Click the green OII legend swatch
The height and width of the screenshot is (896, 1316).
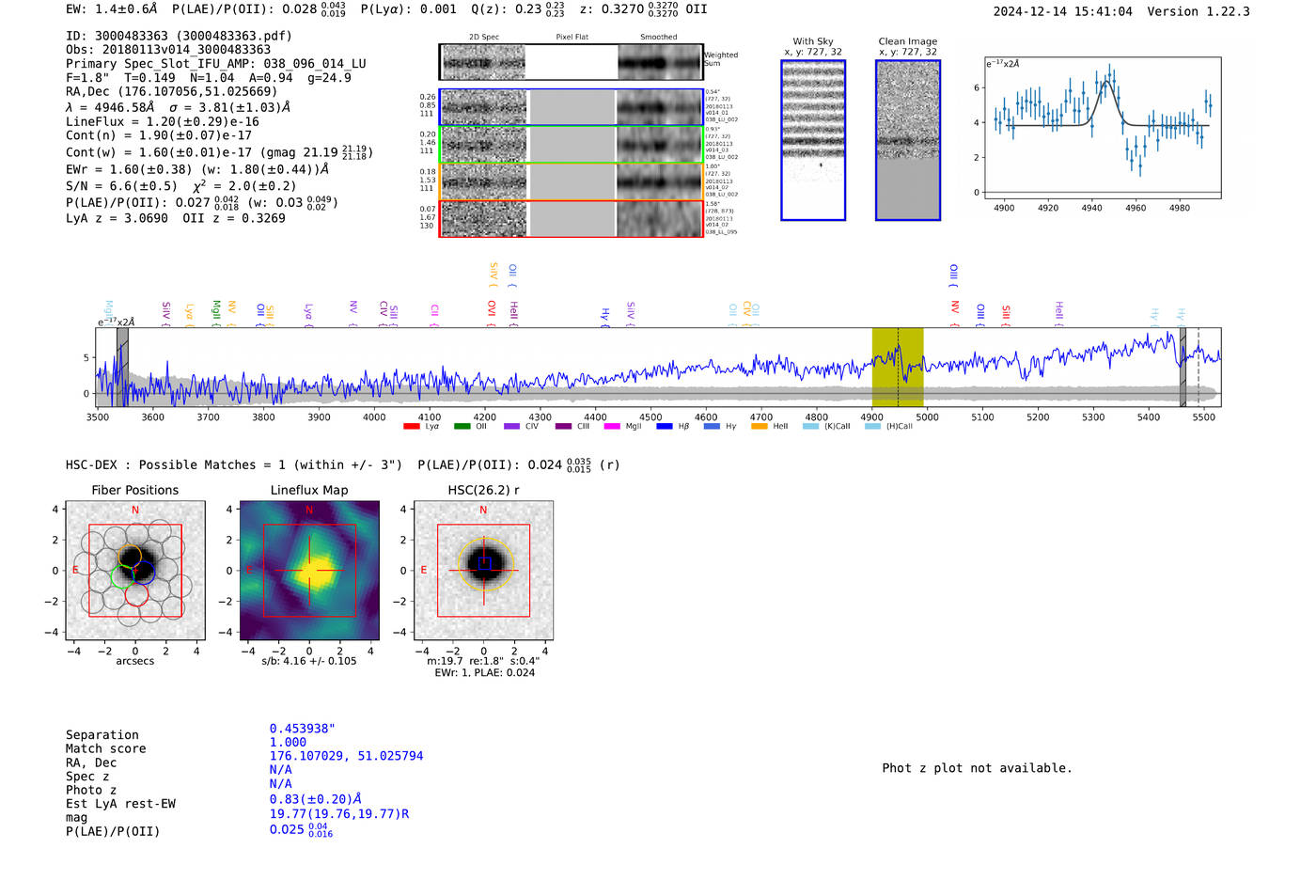[462, 427]
